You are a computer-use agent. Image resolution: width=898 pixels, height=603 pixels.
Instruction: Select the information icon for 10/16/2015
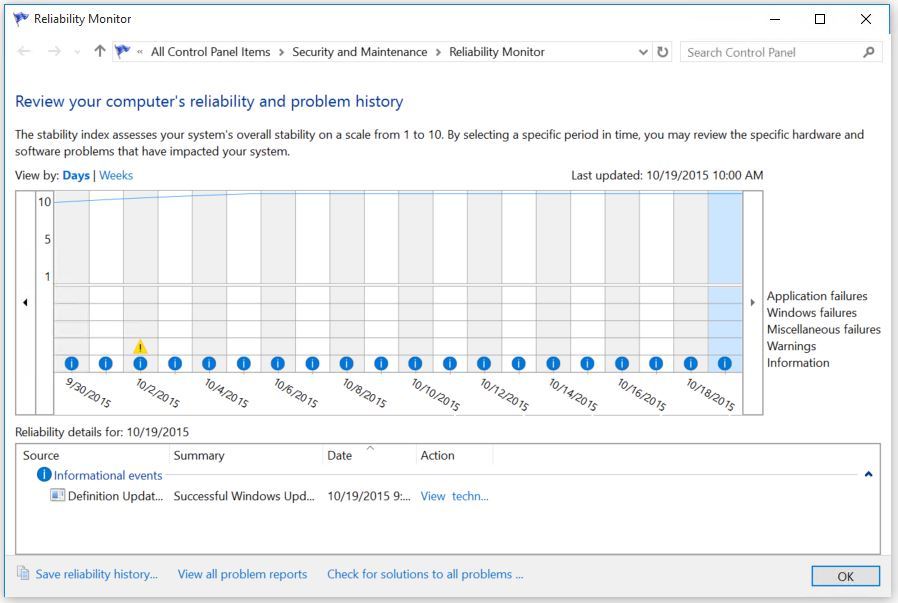pos(621,363)
